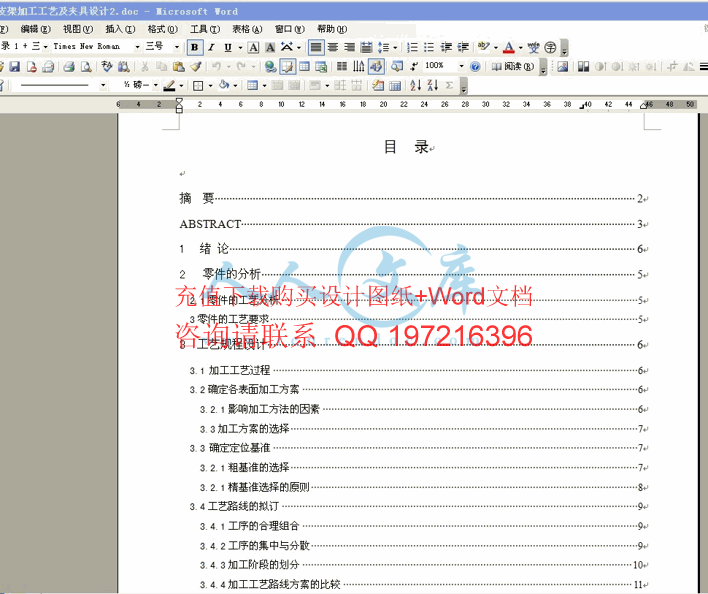Insert picture from Picture toolbar
This screenshot has width=708, height=594.
coord(563,67)
